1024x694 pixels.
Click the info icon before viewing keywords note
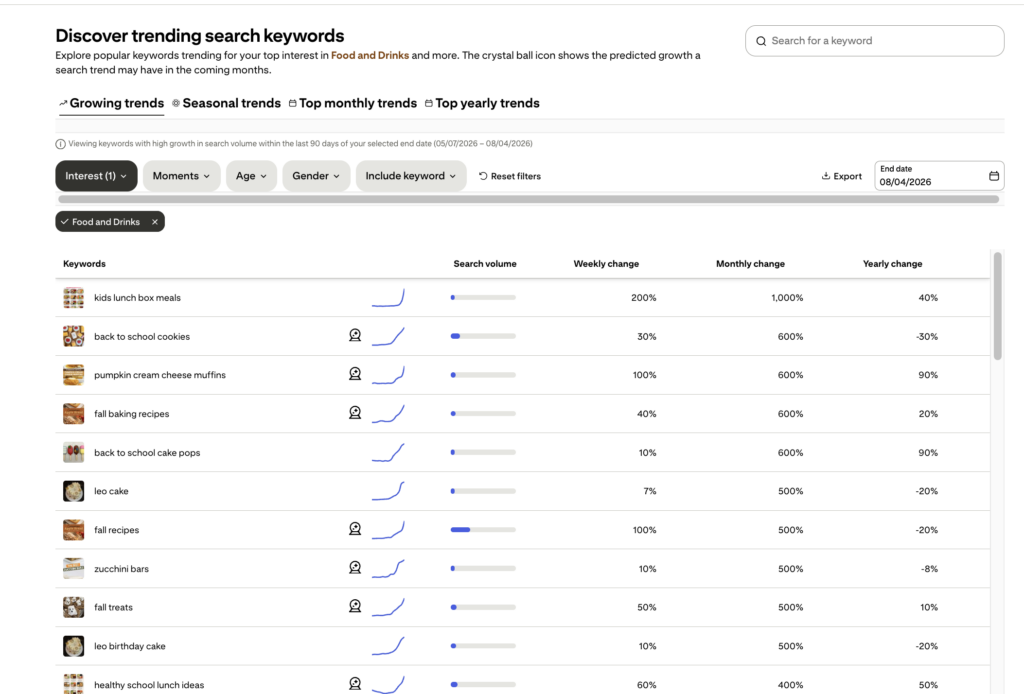click(x=60, y=144)
